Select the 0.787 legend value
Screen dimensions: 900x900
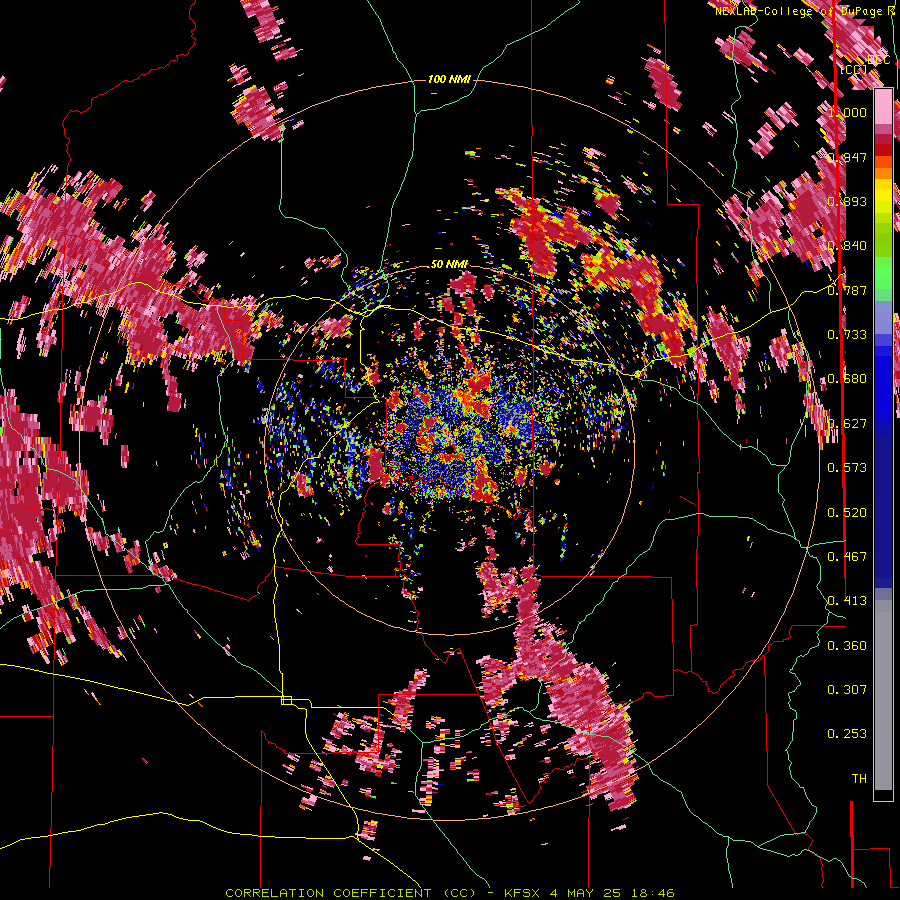click(x=847, y=290)
